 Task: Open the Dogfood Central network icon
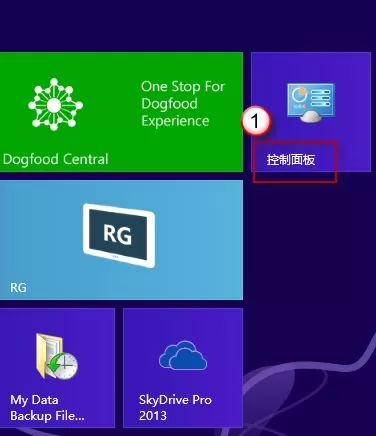point(55,105)
